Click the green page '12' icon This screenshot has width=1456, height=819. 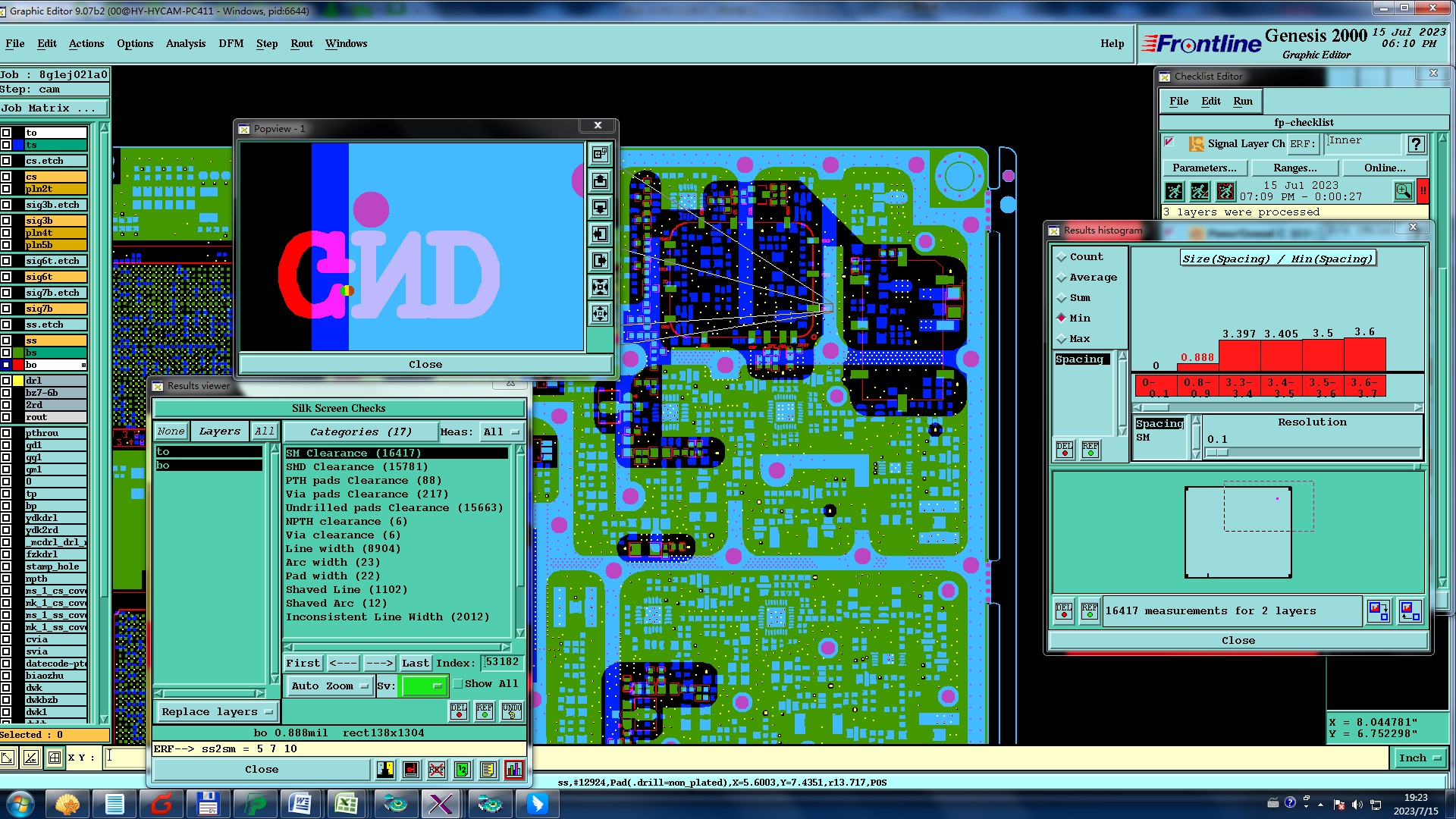coord(463,770)
